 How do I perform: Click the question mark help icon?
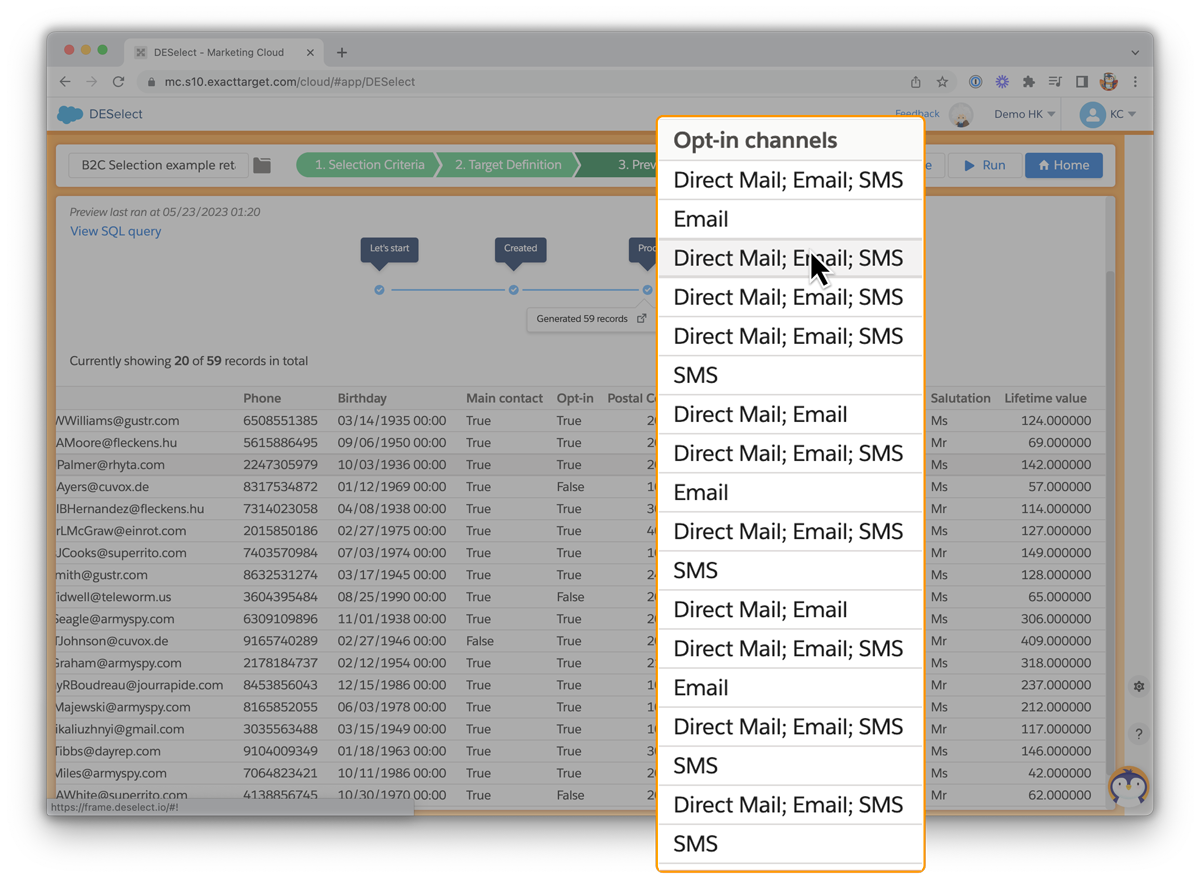[1138, 734]
